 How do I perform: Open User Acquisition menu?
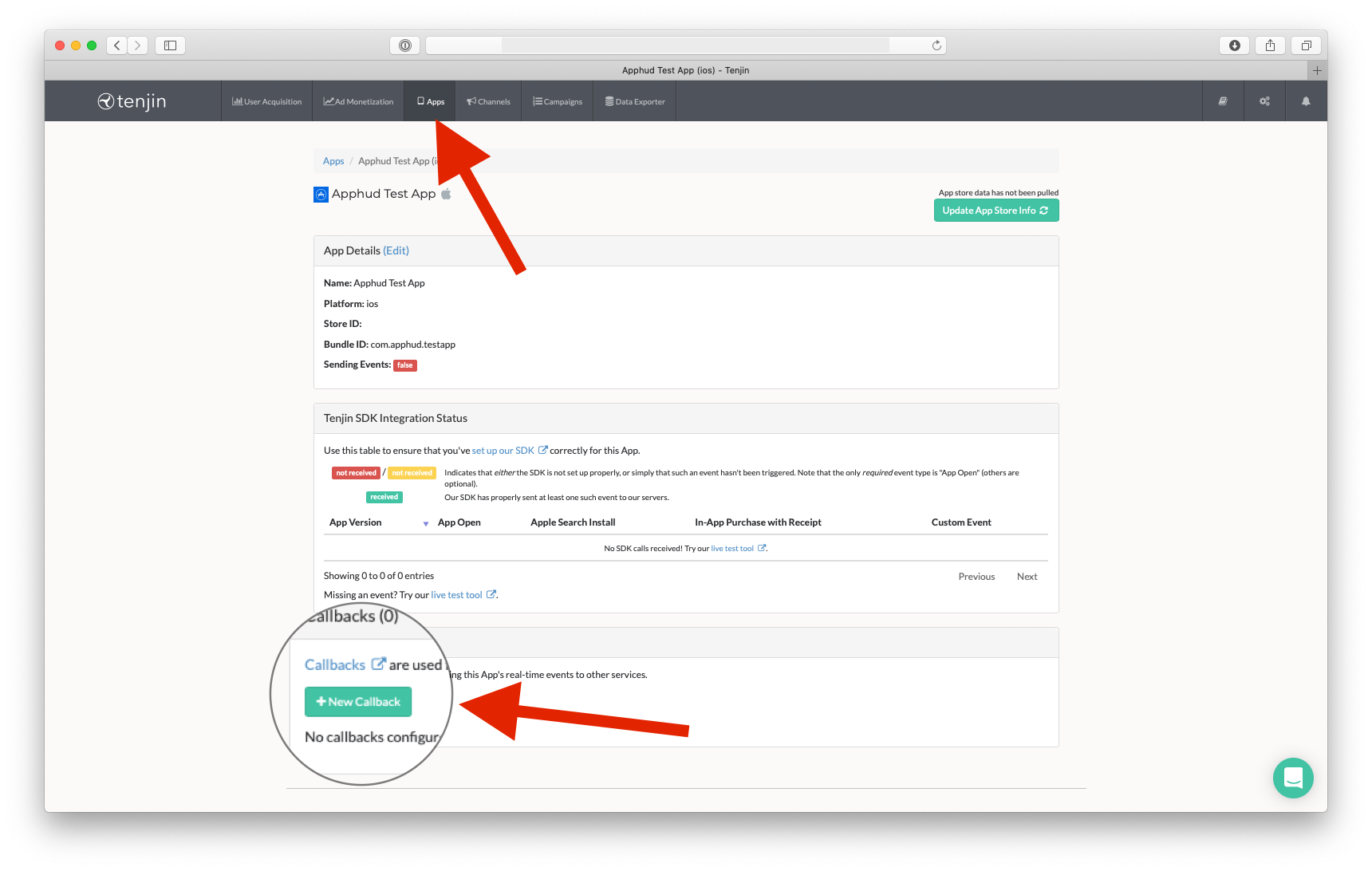(x=266, y=101)
